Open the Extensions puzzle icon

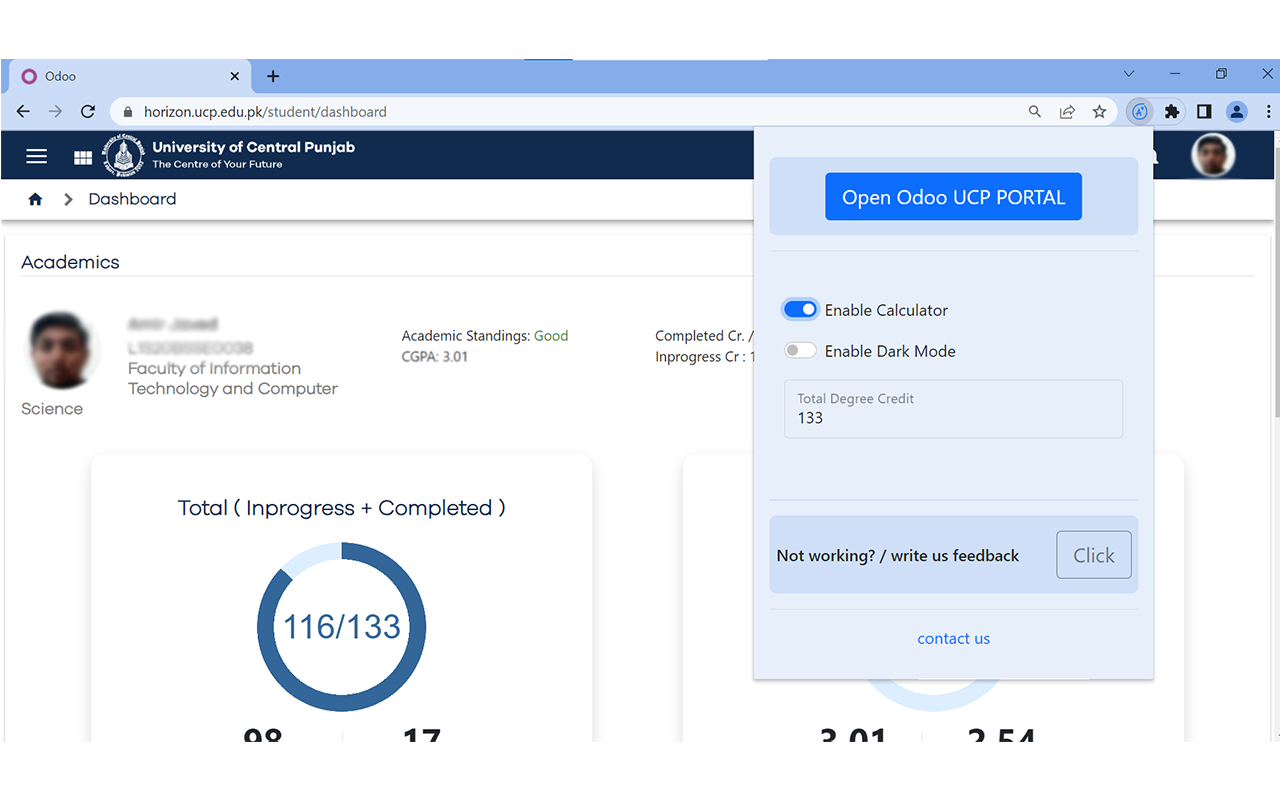coord(1172,111)
